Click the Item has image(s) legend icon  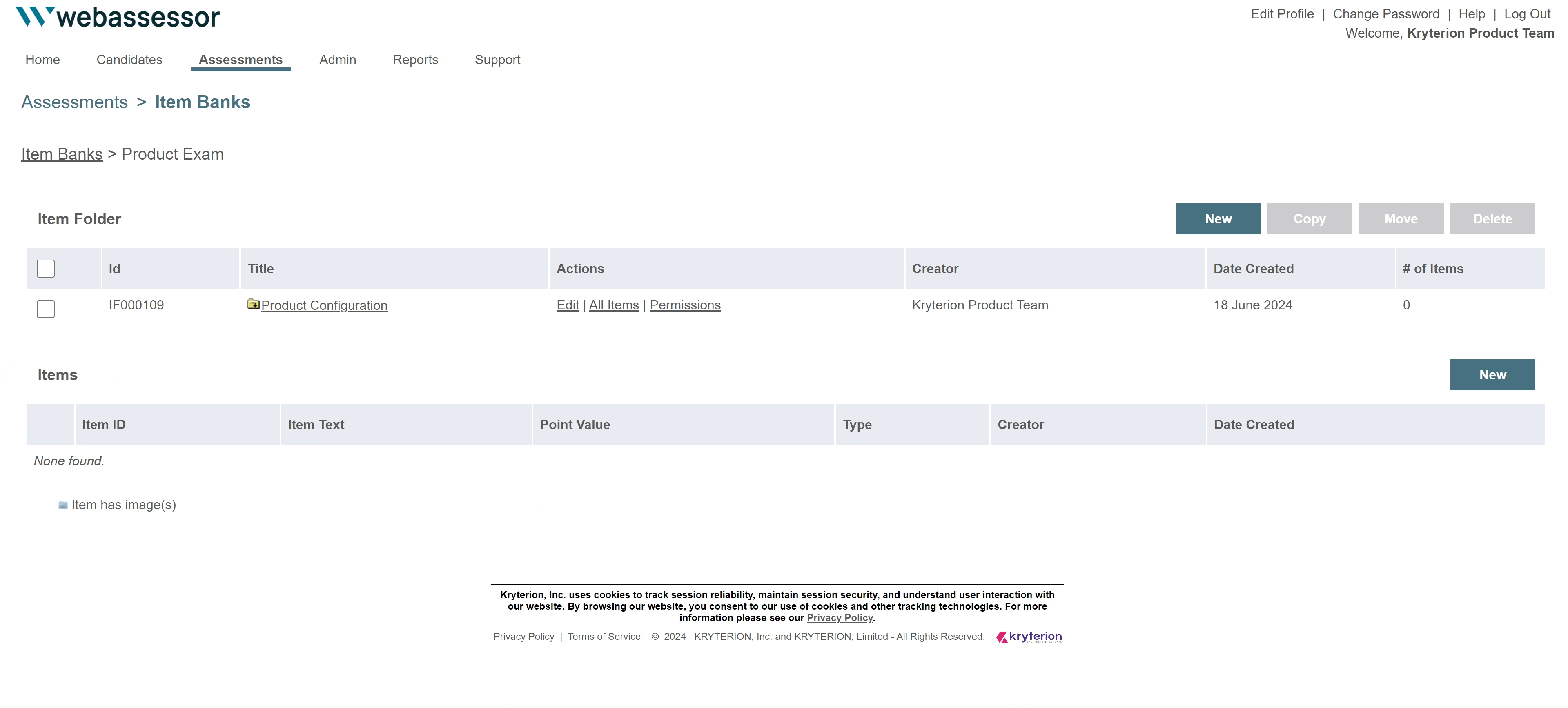(x=63, y=505)
